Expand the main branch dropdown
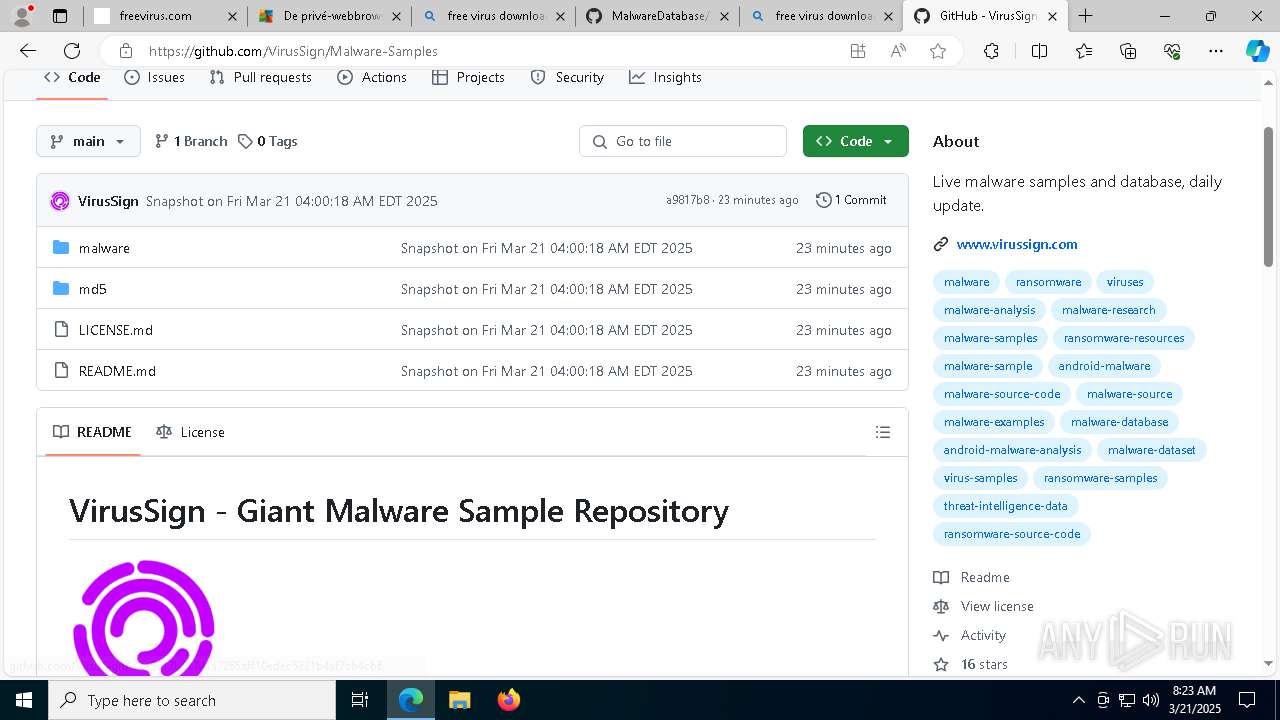This screenshot has width=1280, height=720. (88, 141)
